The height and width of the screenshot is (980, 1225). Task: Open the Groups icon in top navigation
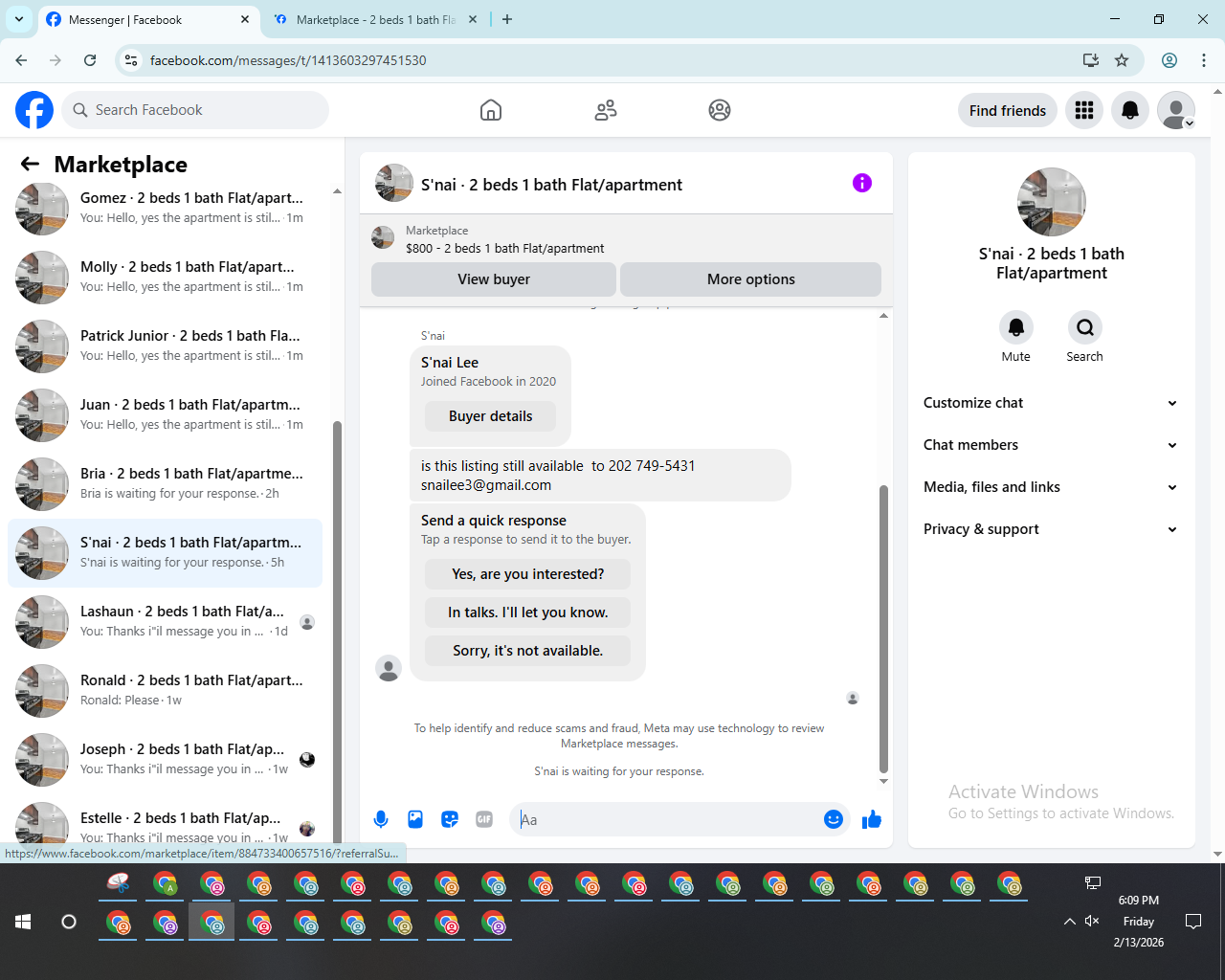tap(720, 110)
